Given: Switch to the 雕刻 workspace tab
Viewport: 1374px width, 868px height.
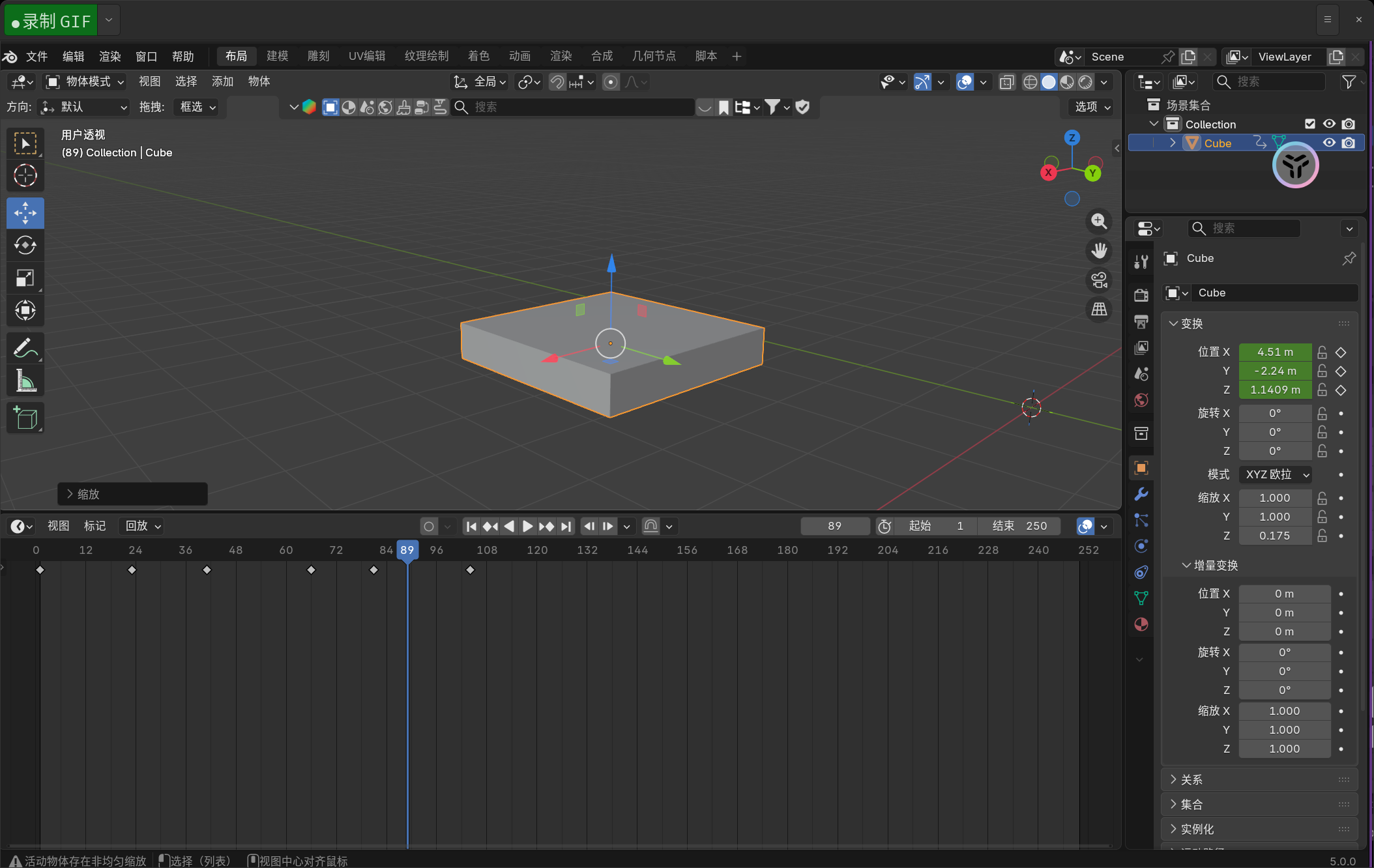Looking at the screenshot, I should click(x=318, y=56).
